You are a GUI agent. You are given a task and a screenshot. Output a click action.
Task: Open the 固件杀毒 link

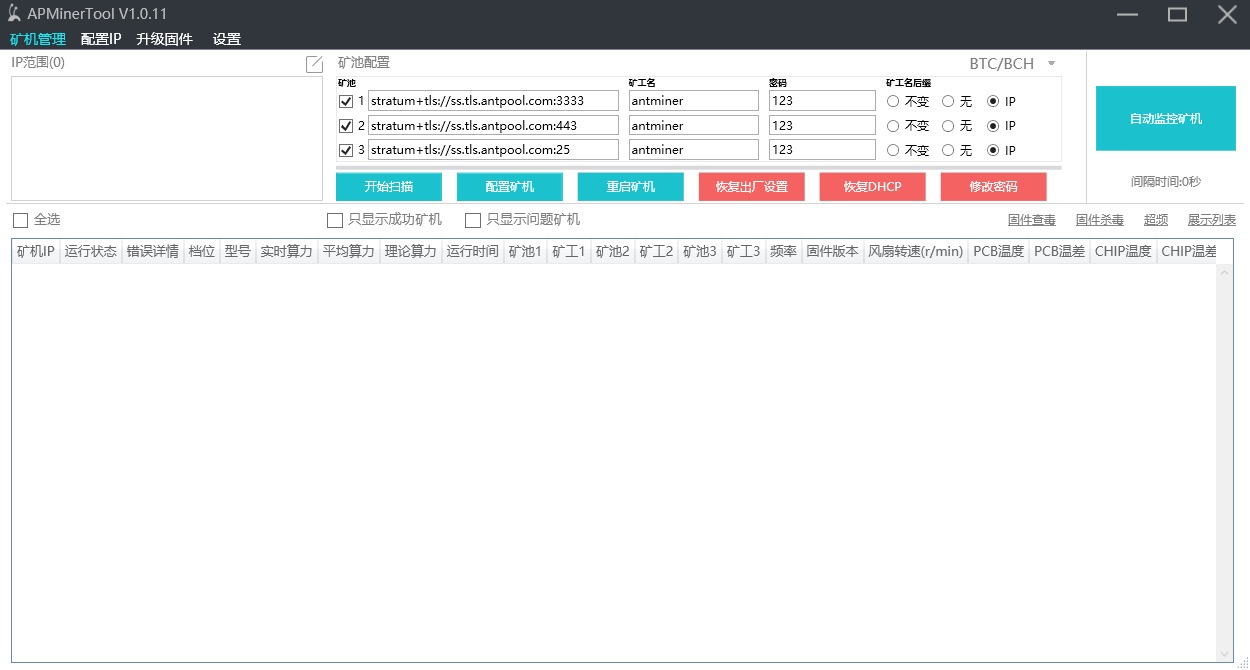1100,220
